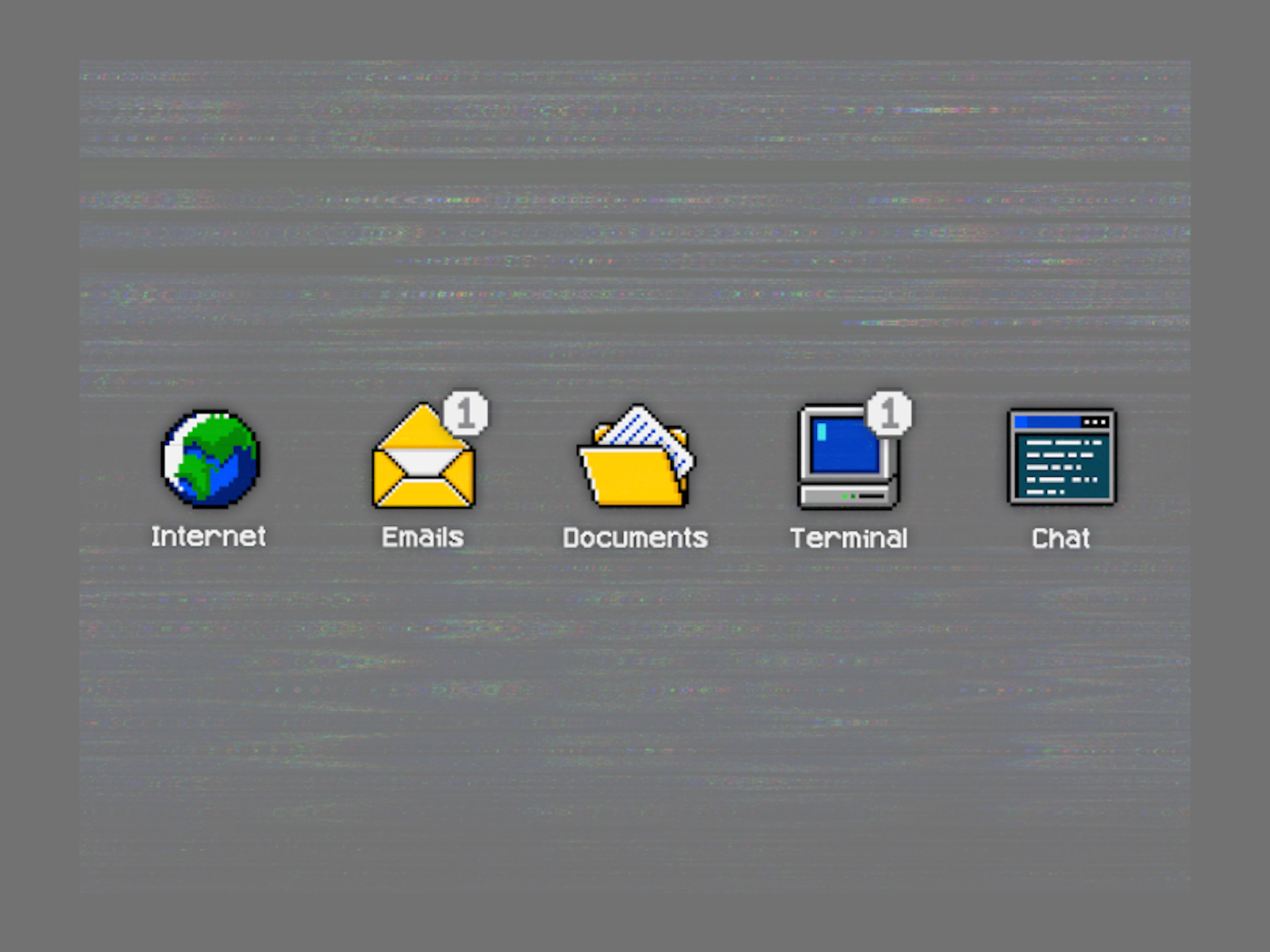Open the Chat window icon
The height and width of the screenshot is (952, 1270).
(x=1062, y=457)
